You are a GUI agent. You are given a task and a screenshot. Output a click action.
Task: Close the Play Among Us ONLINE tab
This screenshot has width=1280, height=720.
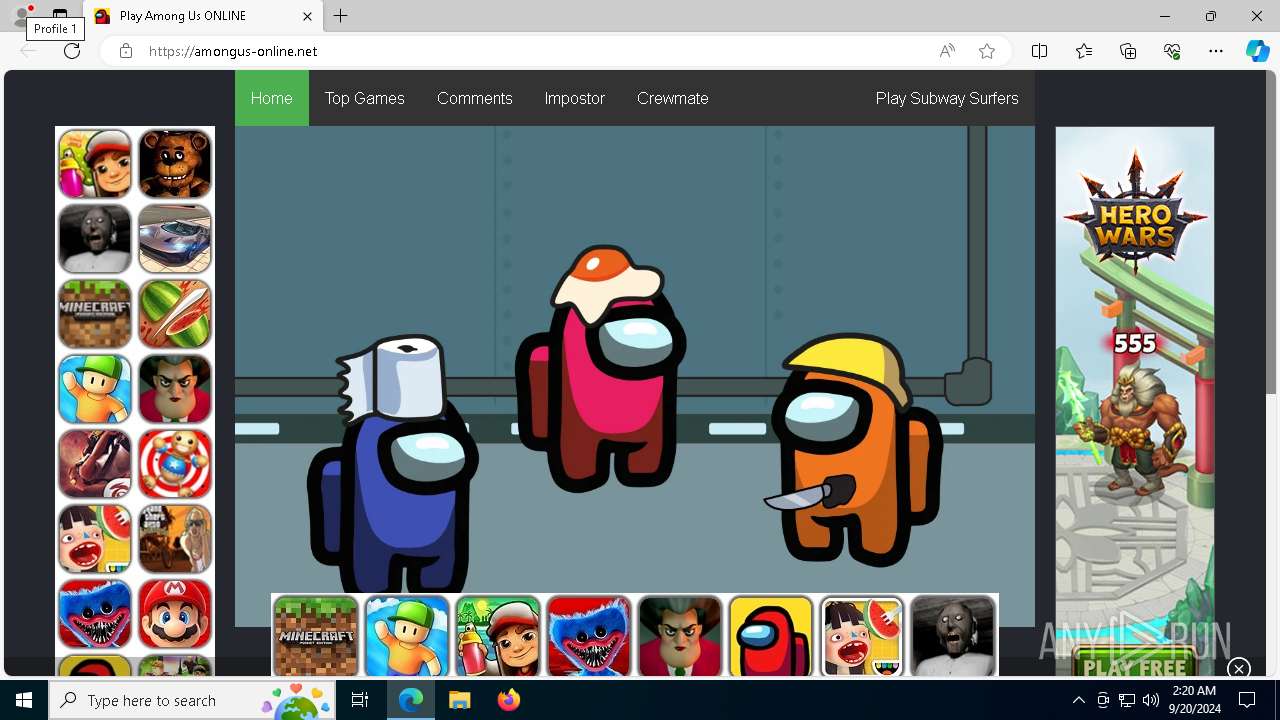308,16
